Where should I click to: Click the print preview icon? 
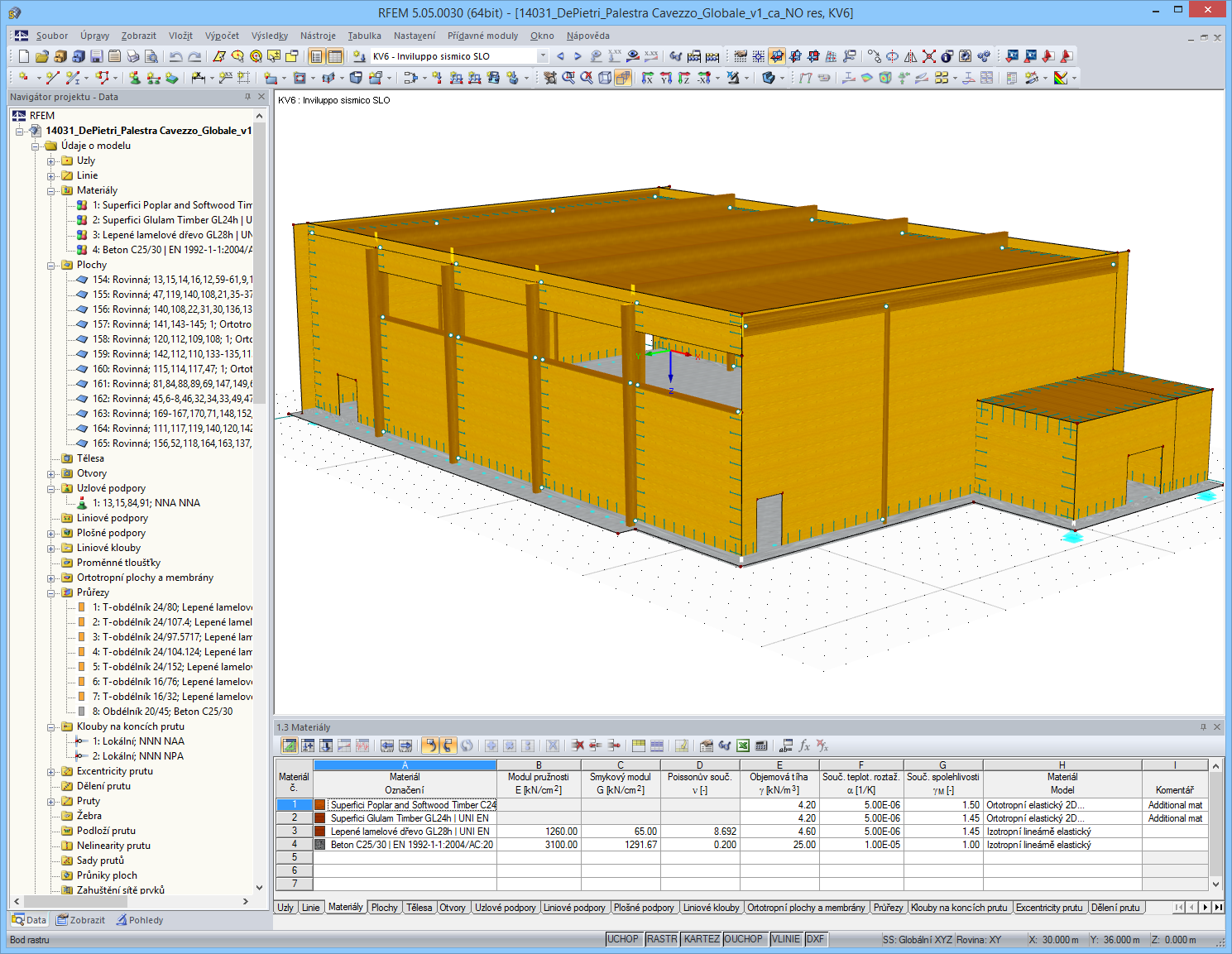(153, 56)
